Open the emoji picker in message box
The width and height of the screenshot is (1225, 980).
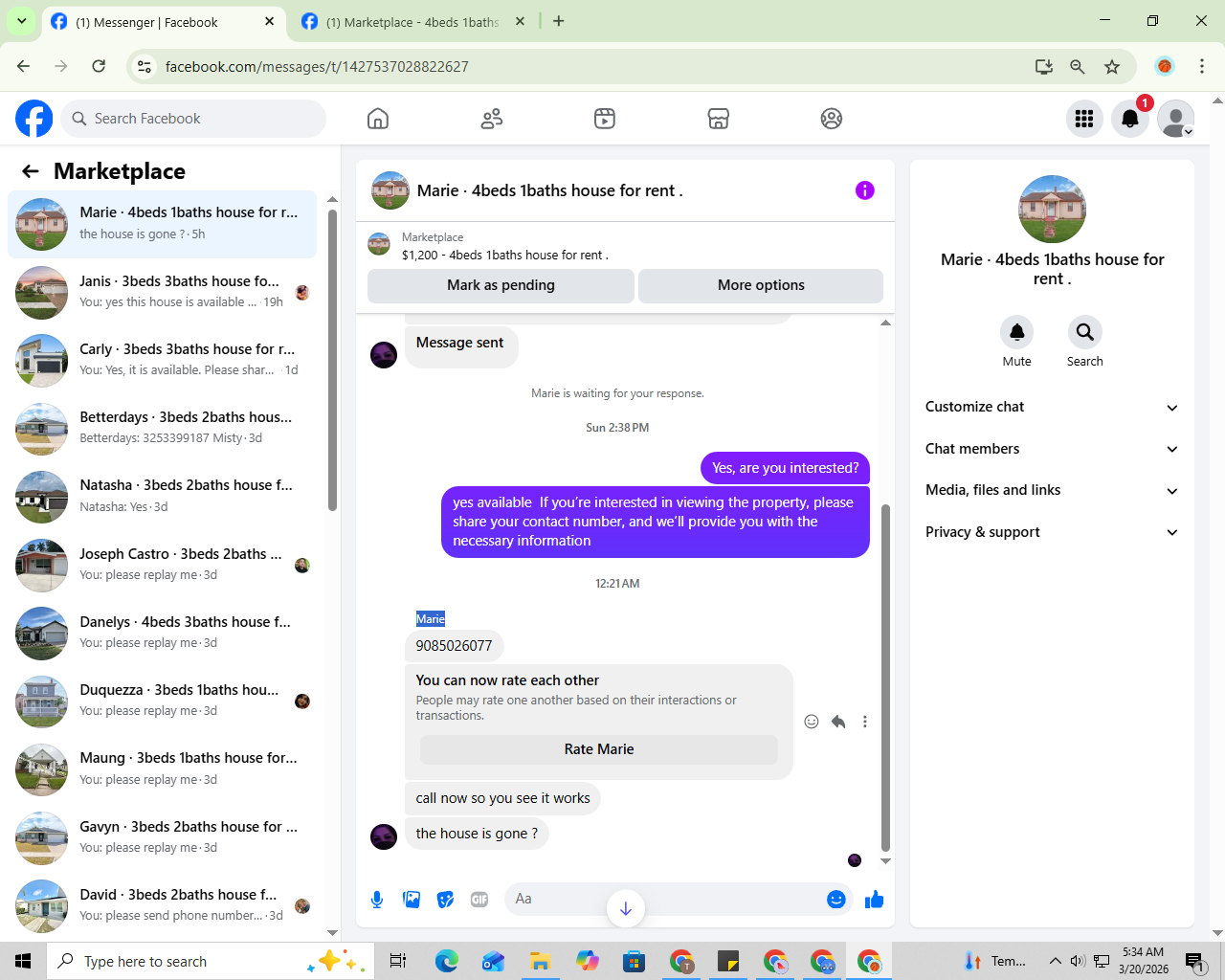tap(836, 899)
